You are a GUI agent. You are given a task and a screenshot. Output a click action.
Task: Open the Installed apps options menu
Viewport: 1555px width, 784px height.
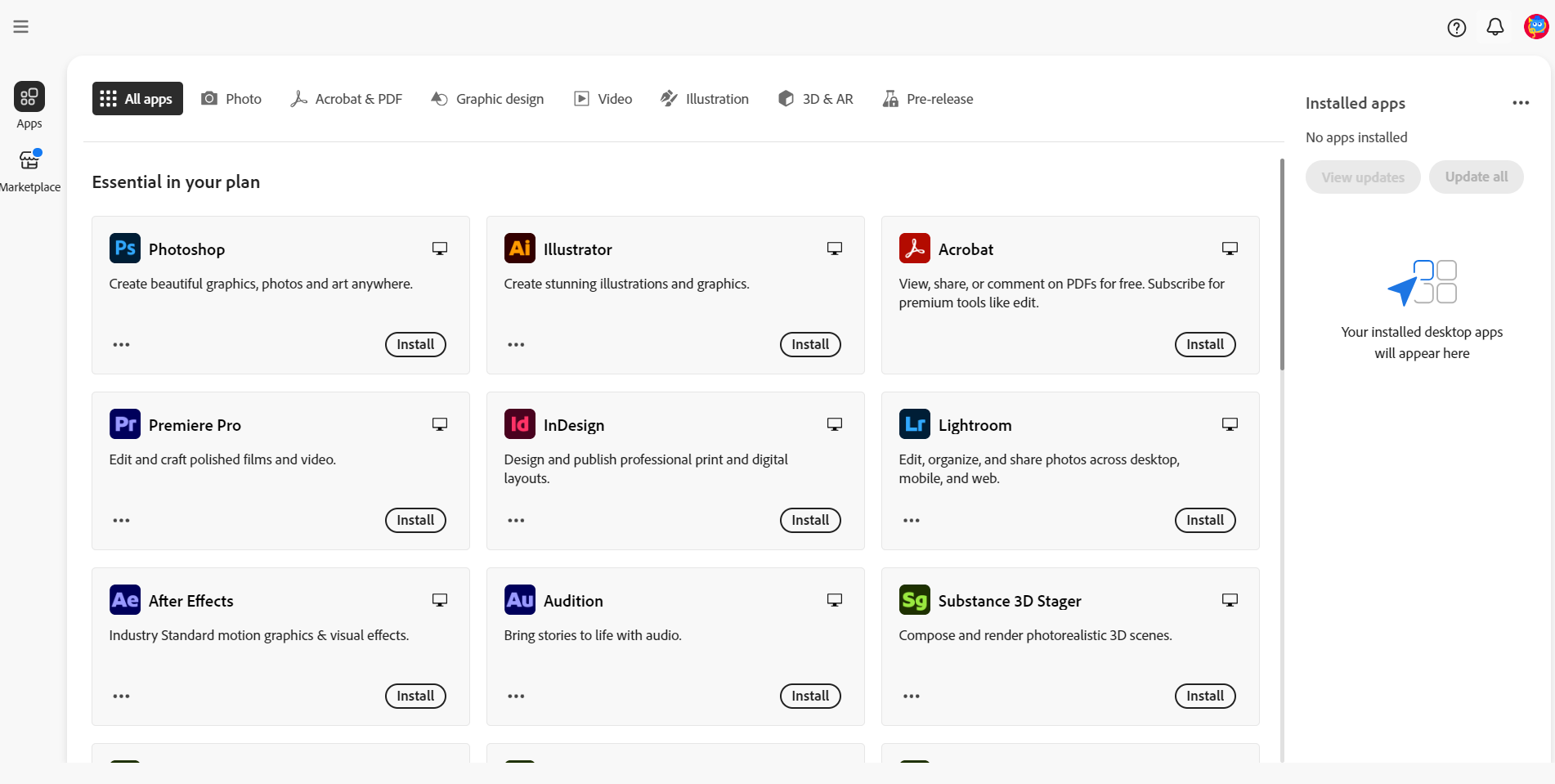(1521, 102)
